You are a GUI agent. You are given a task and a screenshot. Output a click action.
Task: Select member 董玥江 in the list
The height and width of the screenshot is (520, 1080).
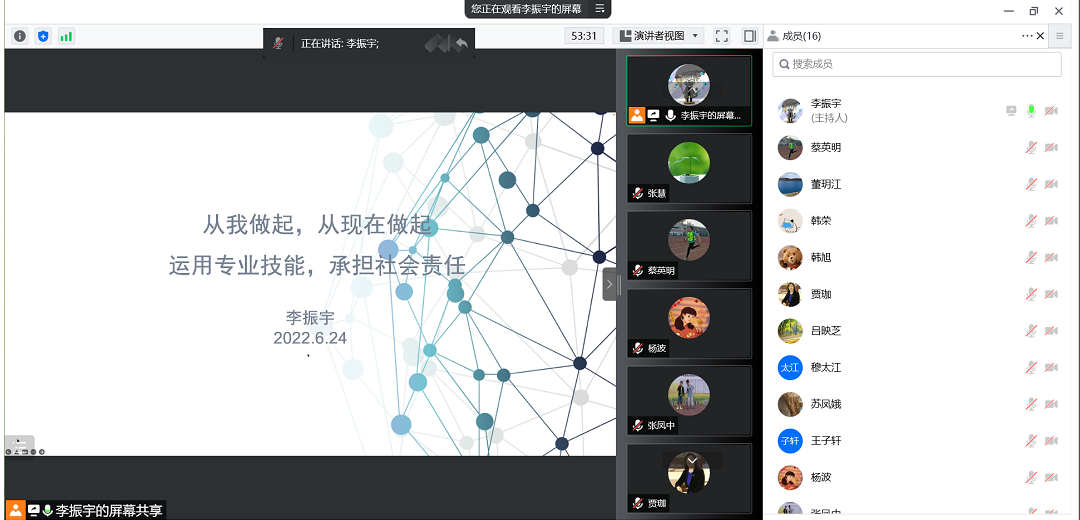pos(825,184)
